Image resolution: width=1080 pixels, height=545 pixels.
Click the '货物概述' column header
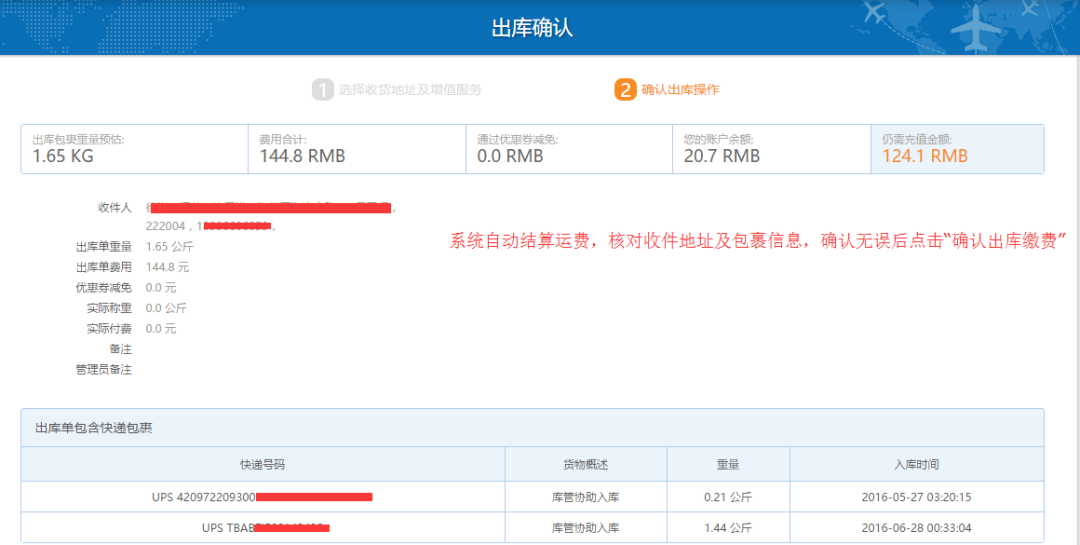pos(585,465)
